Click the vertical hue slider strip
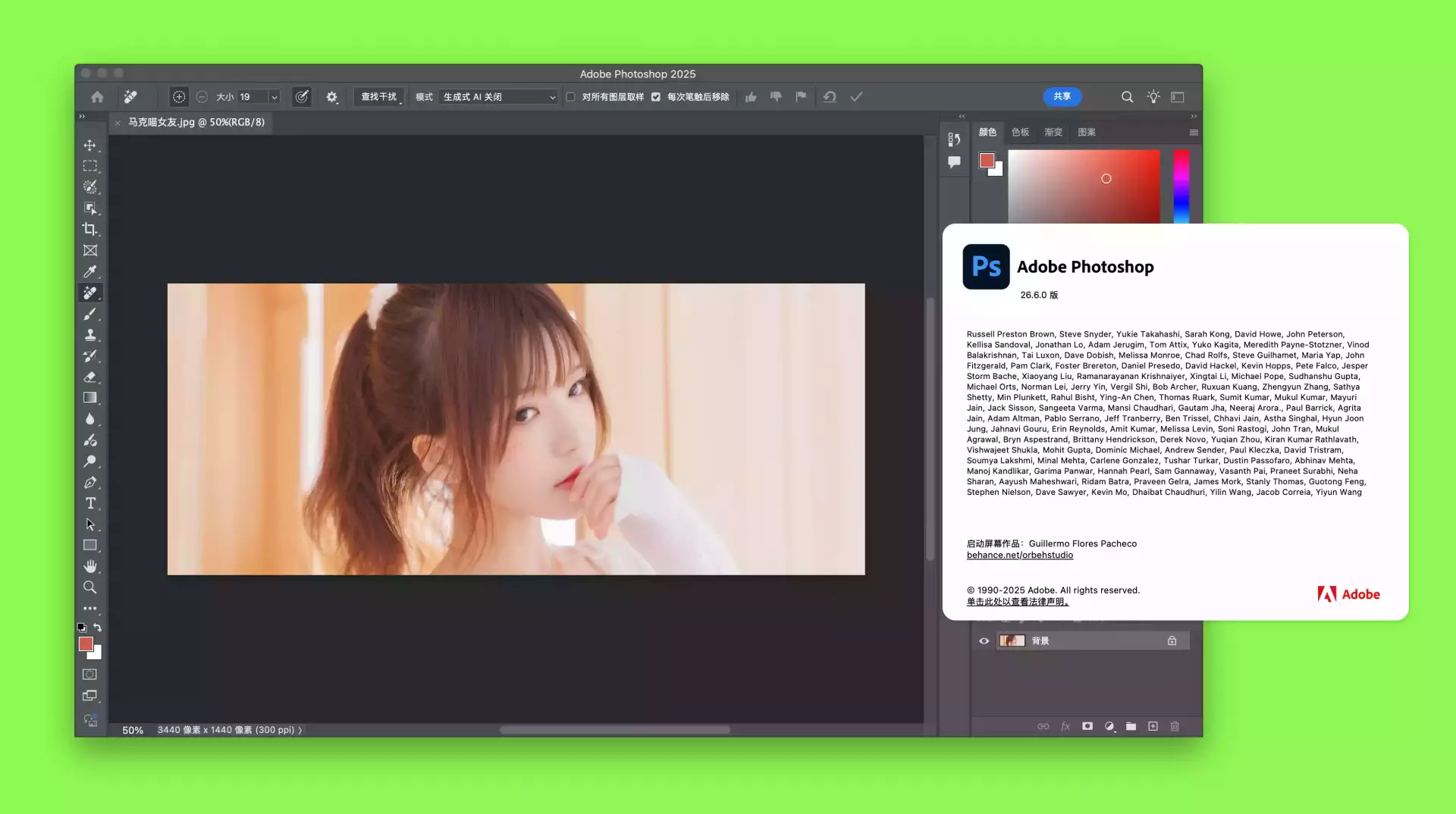This screenshot has width=1456, height=814. tap(1181, 186)
